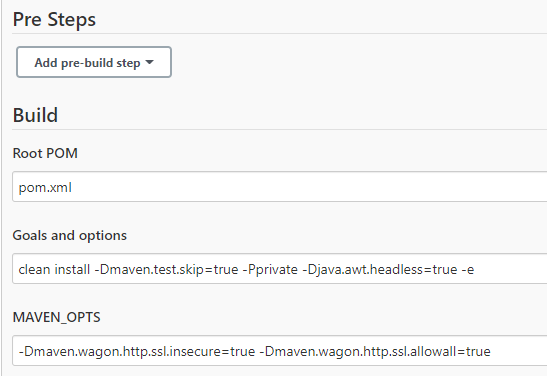The image size is (547, 376).
Task: Click the -Dmaven.test.skip=true option text
Action: click(166, 269)
